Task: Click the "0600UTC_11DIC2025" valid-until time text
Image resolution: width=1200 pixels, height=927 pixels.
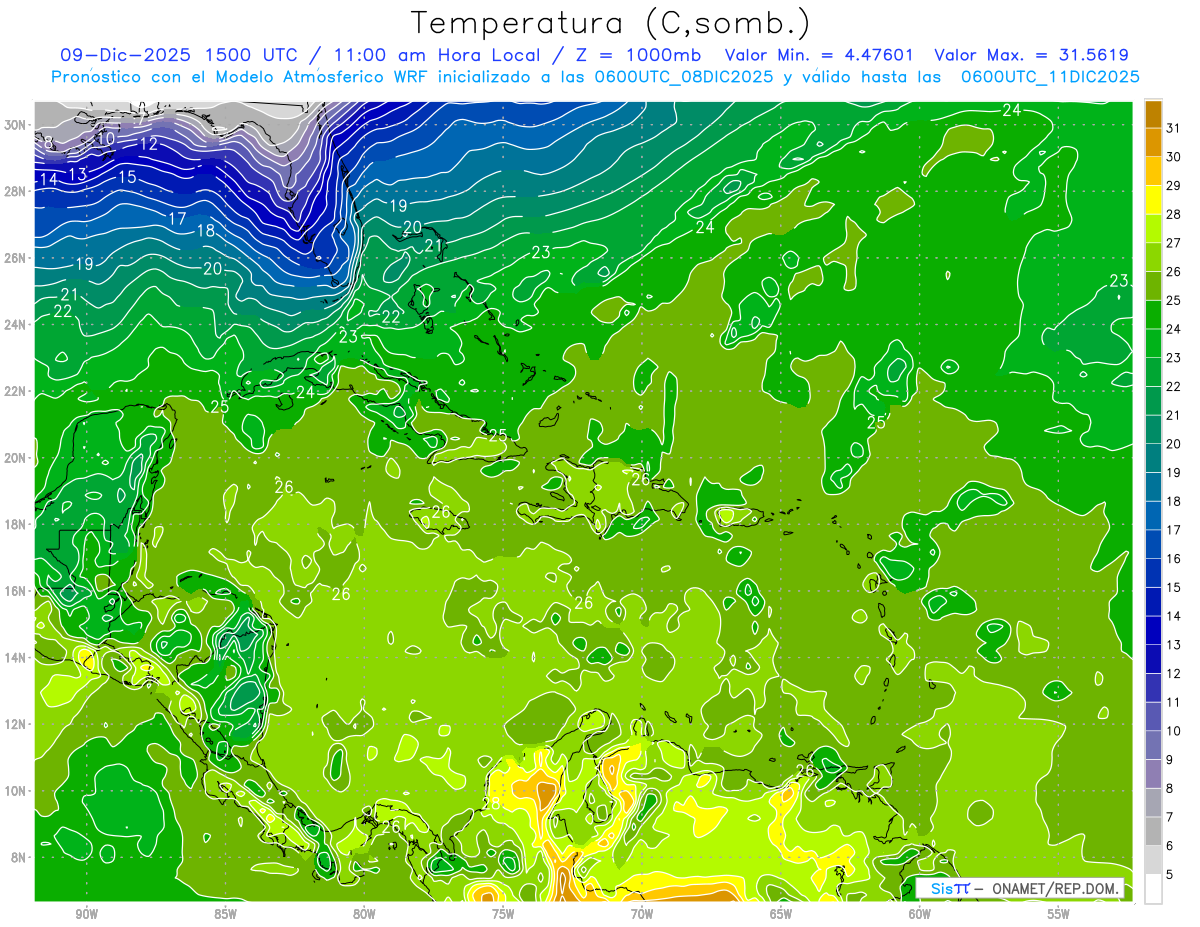Action: (x=1050, y=77)
